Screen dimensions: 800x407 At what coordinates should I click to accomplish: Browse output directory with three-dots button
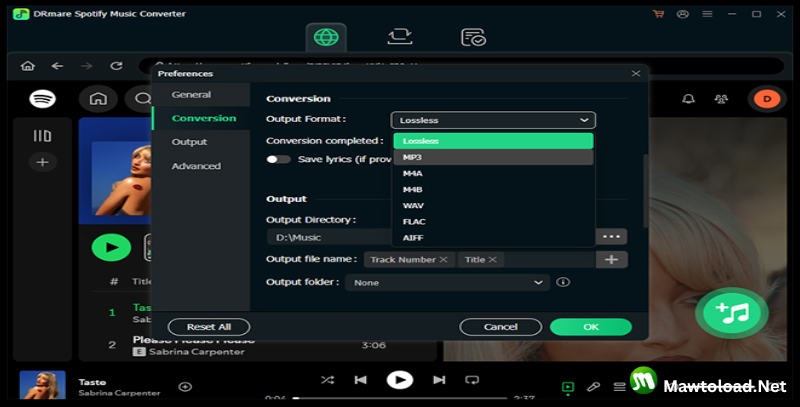pos(611,237)
